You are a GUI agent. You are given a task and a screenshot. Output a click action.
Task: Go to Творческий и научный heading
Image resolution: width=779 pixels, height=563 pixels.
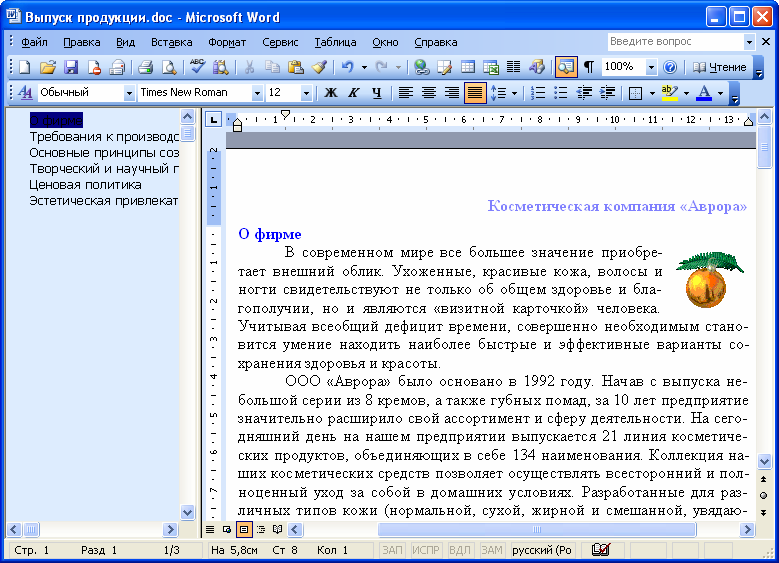click(x=104, y=168)
